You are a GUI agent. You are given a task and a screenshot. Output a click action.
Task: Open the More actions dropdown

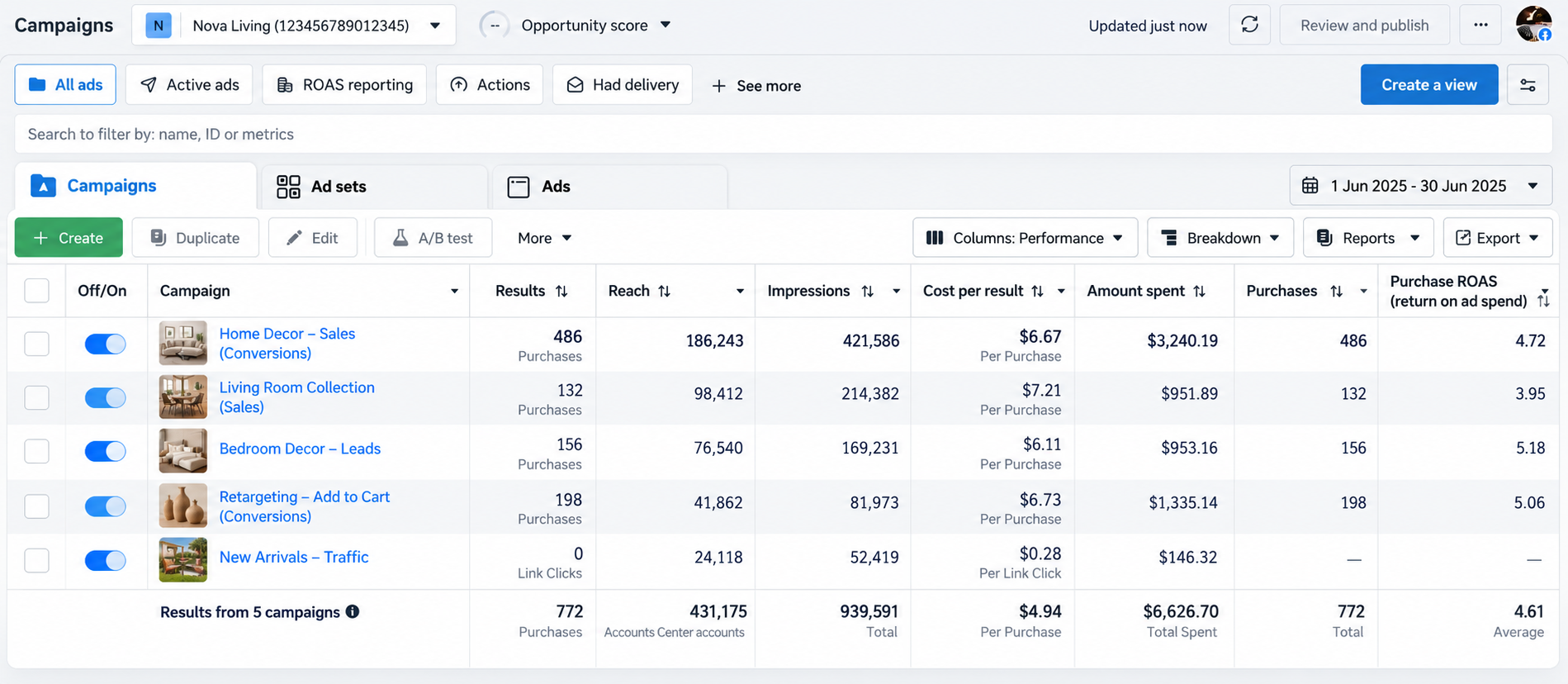pos(544,238)
